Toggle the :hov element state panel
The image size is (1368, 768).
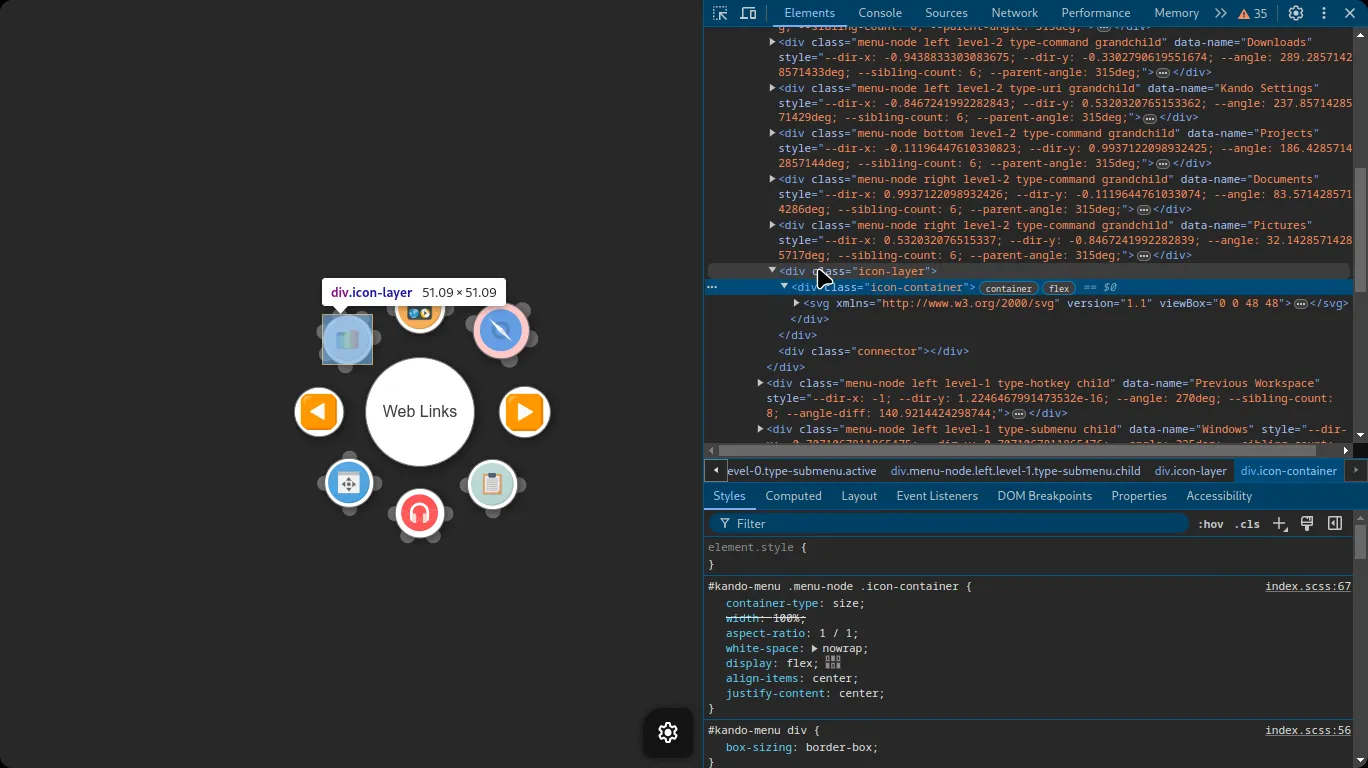[x=1210, y=524]
